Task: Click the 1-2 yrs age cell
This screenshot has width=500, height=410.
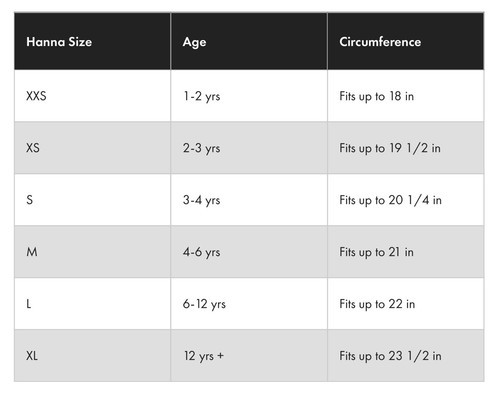Action: [249, 96]
